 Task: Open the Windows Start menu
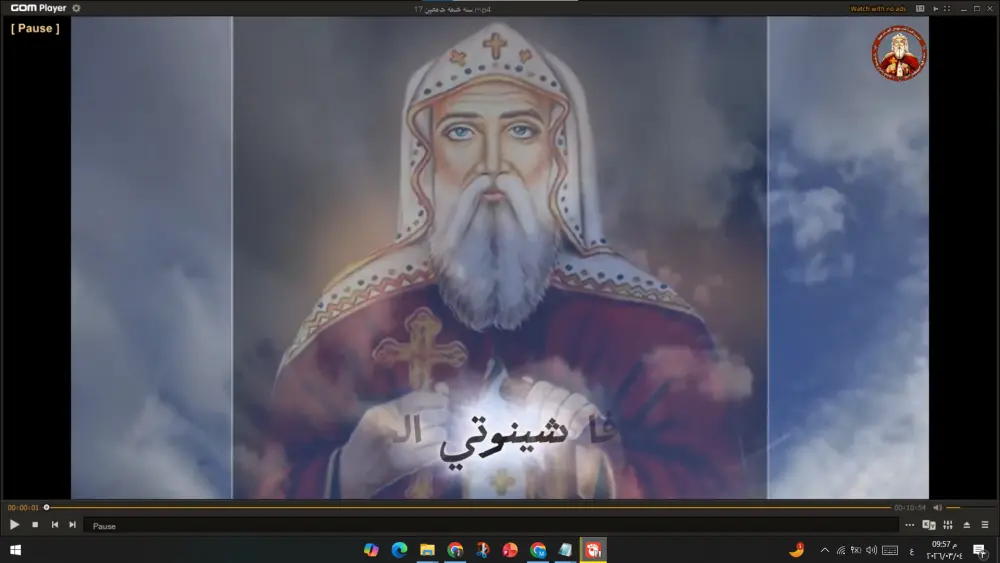pyautogui.click(x=16, y=550)
